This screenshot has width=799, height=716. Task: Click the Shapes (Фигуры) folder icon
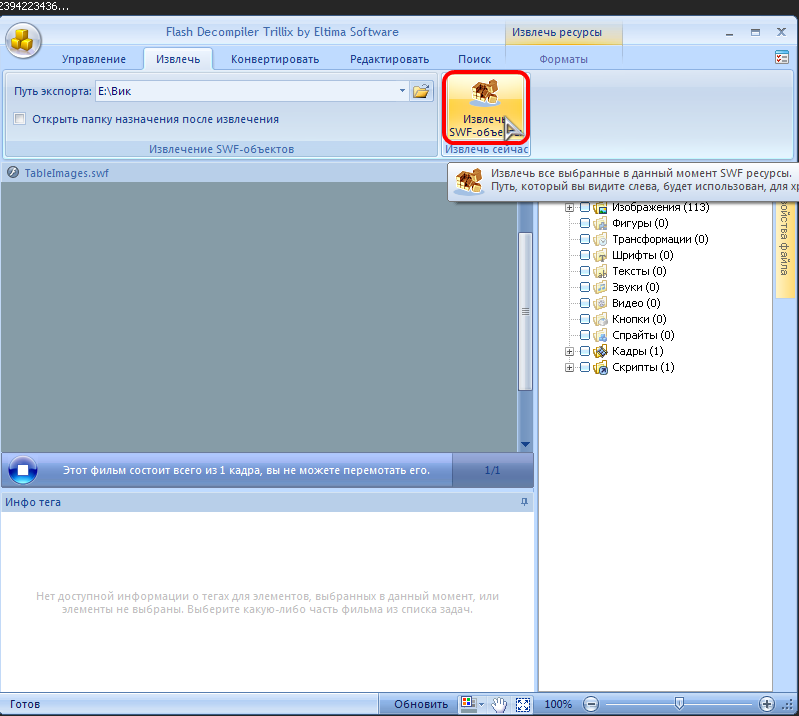pos(600,223)
